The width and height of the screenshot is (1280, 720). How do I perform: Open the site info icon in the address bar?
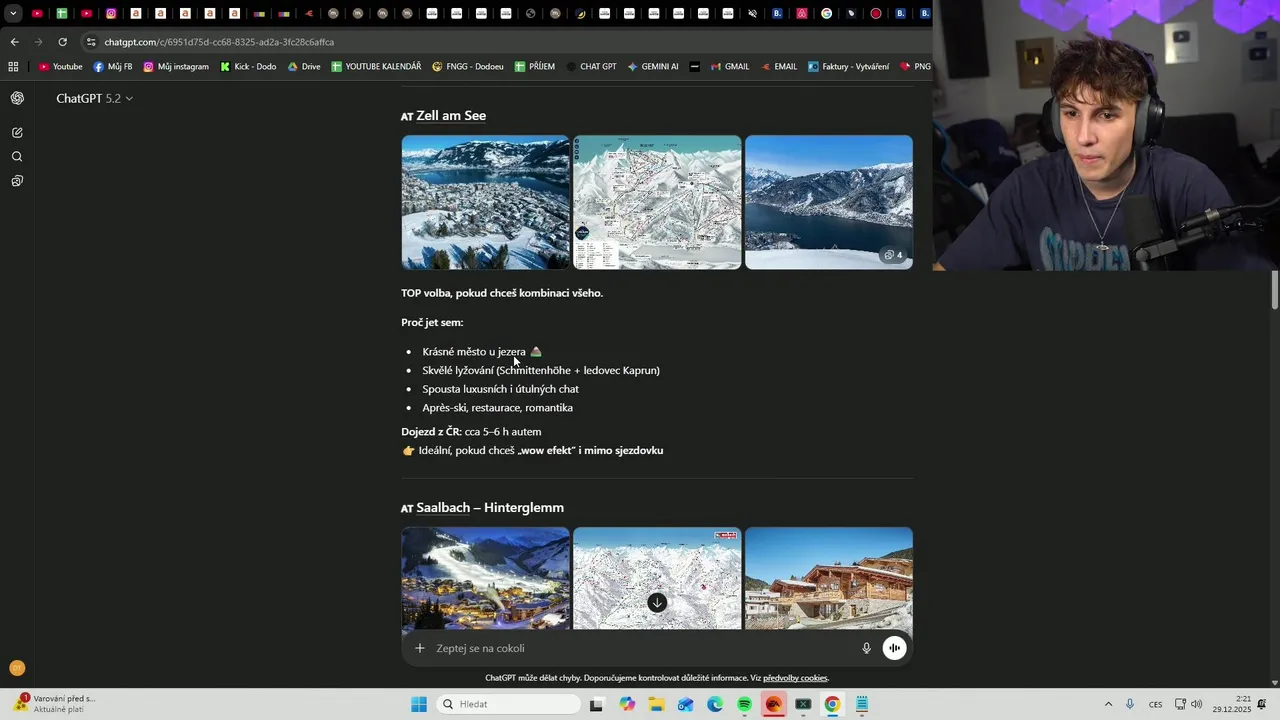tap(91, 42)
